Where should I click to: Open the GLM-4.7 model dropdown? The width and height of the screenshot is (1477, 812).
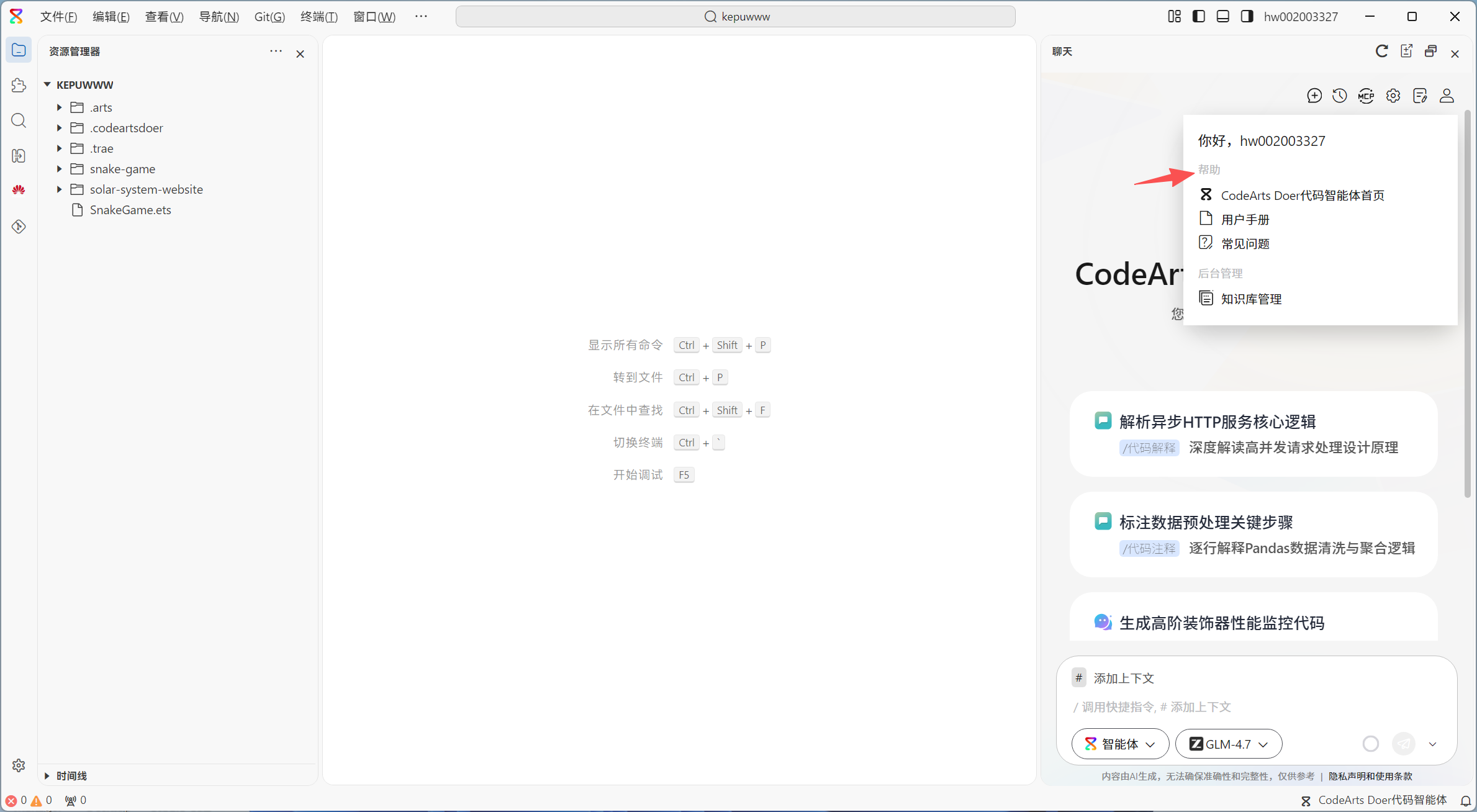1228,744
